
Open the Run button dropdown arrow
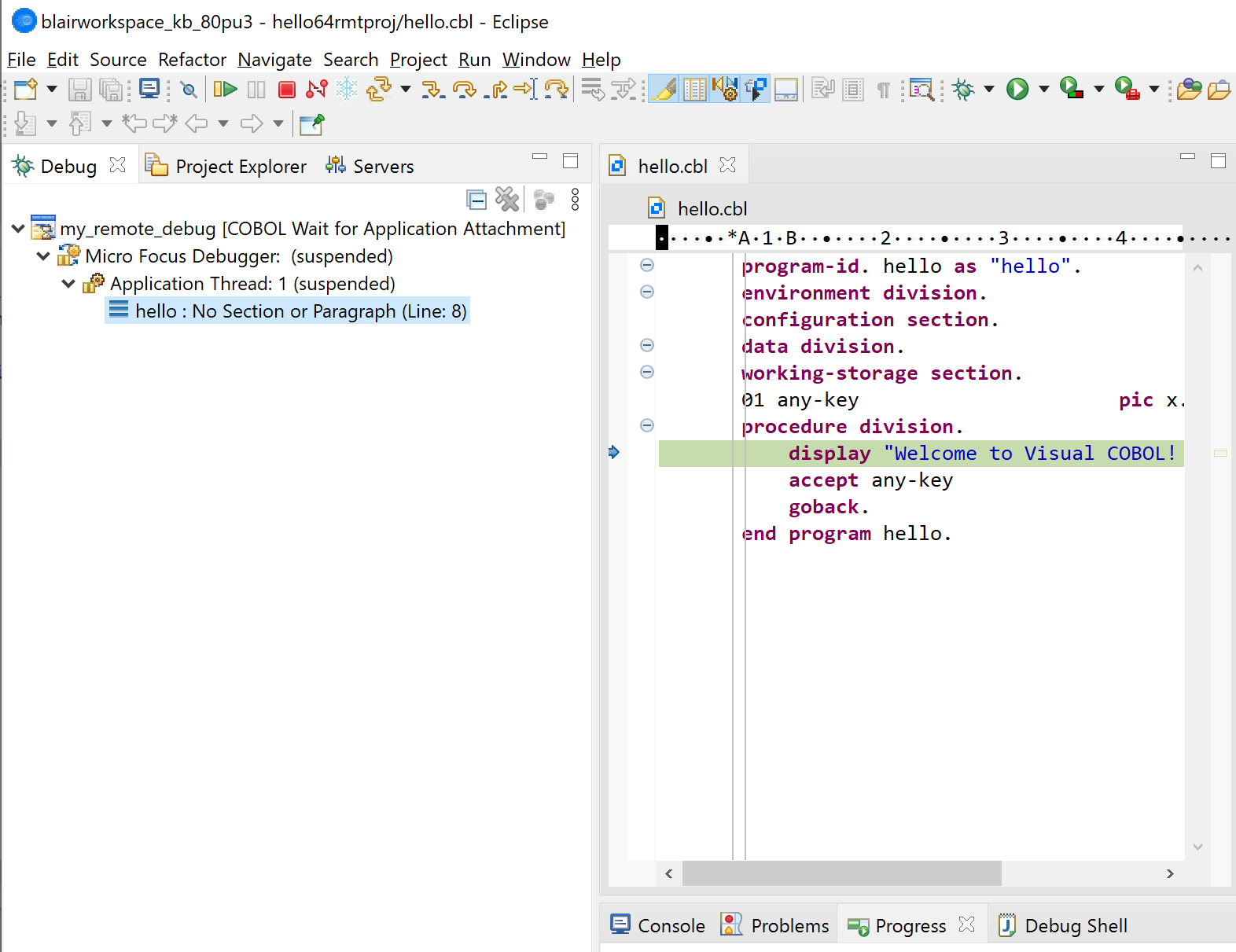click(x=1044, y=90)
